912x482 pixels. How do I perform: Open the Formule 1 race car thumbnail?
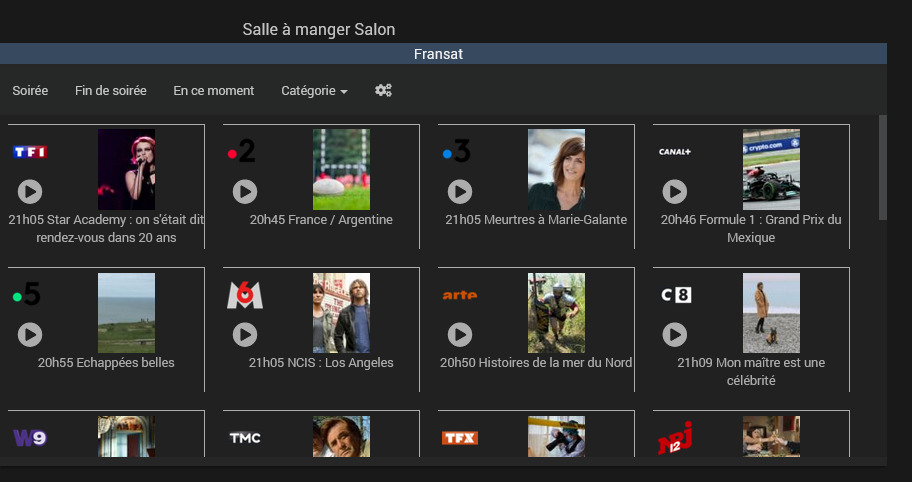[x=771, y=169]
